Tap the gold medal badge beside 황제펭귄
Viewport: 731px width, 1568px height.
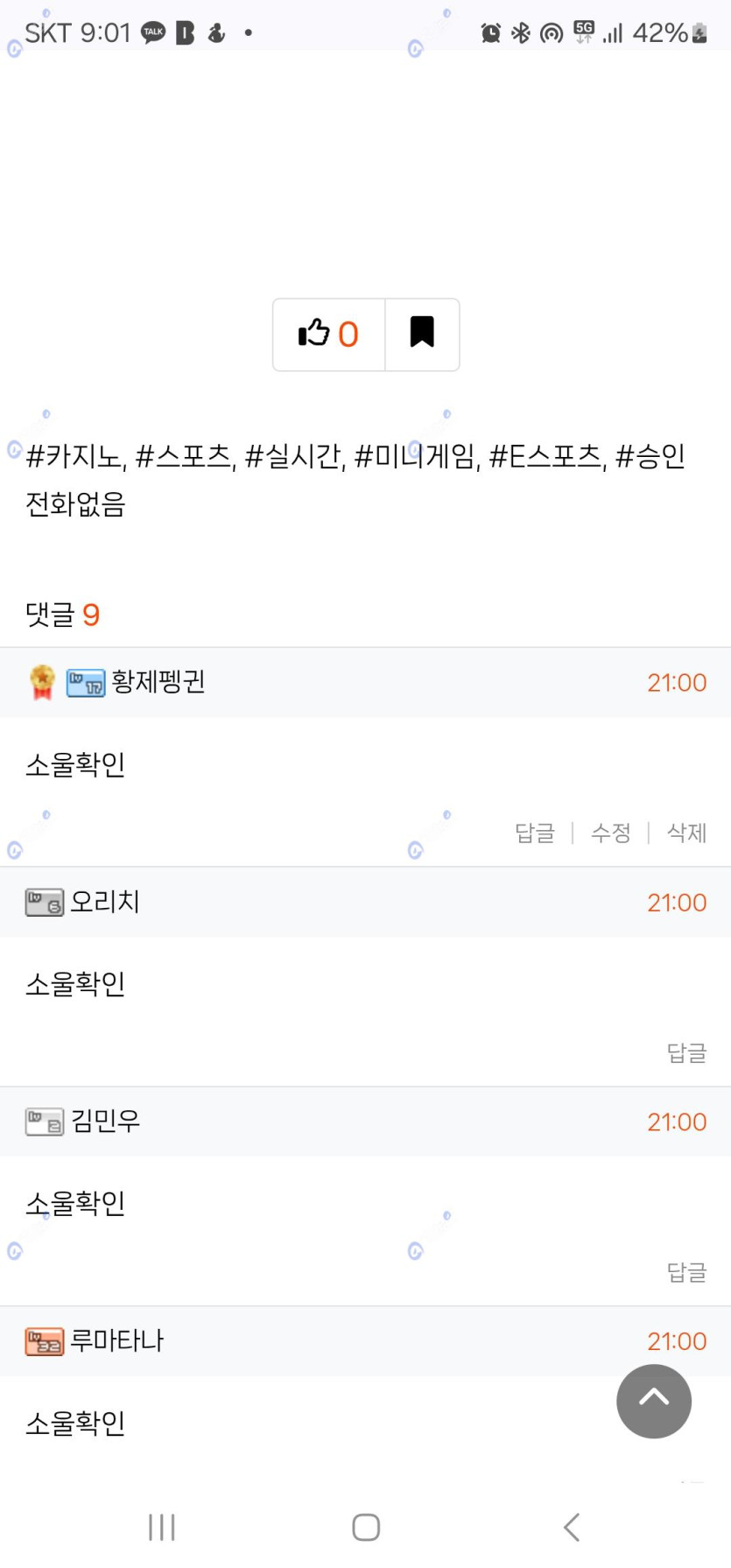tap(42, 682)
